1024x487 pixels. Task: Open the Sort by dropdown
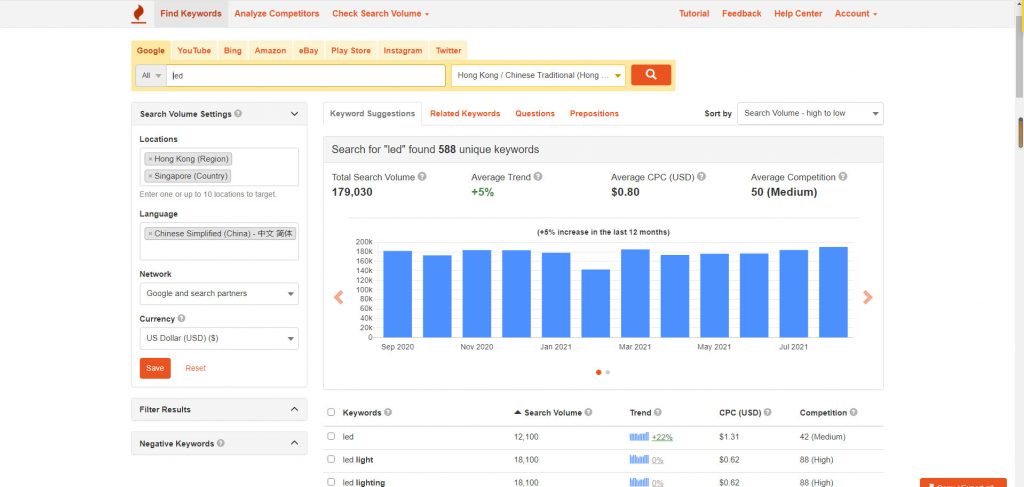[810, 113]
